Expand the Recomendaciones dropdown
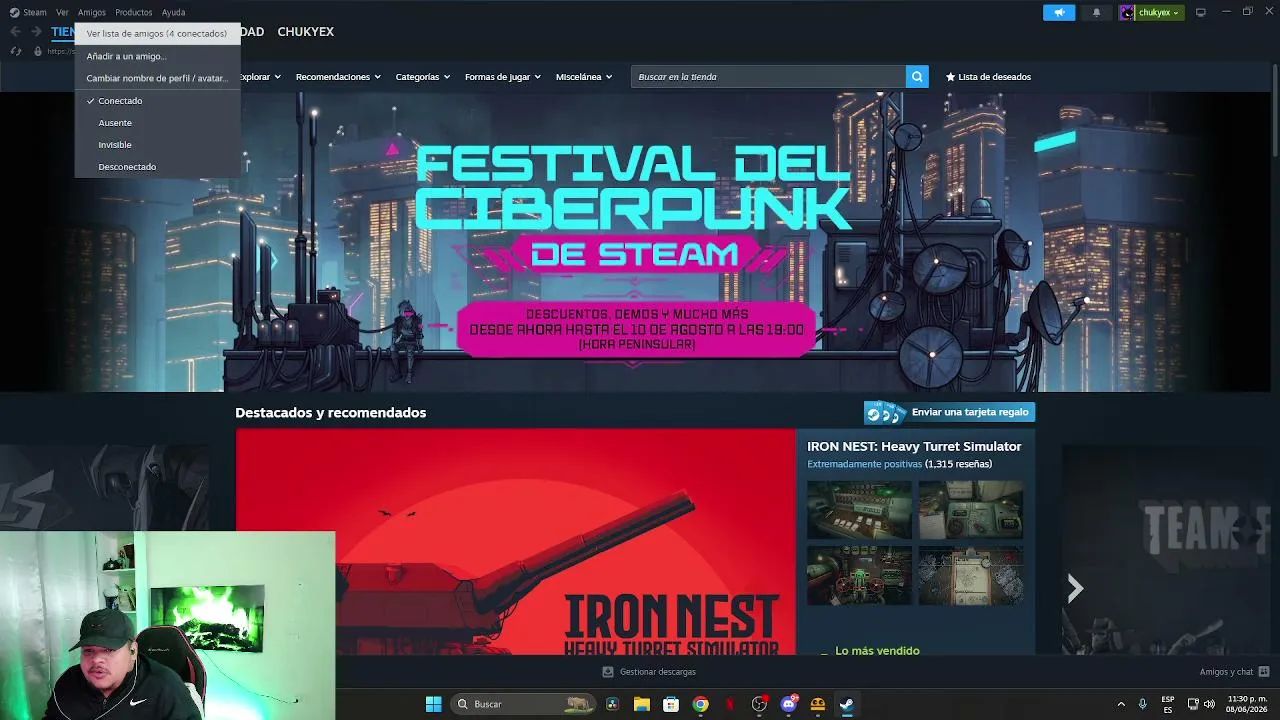 pos(338,77)
